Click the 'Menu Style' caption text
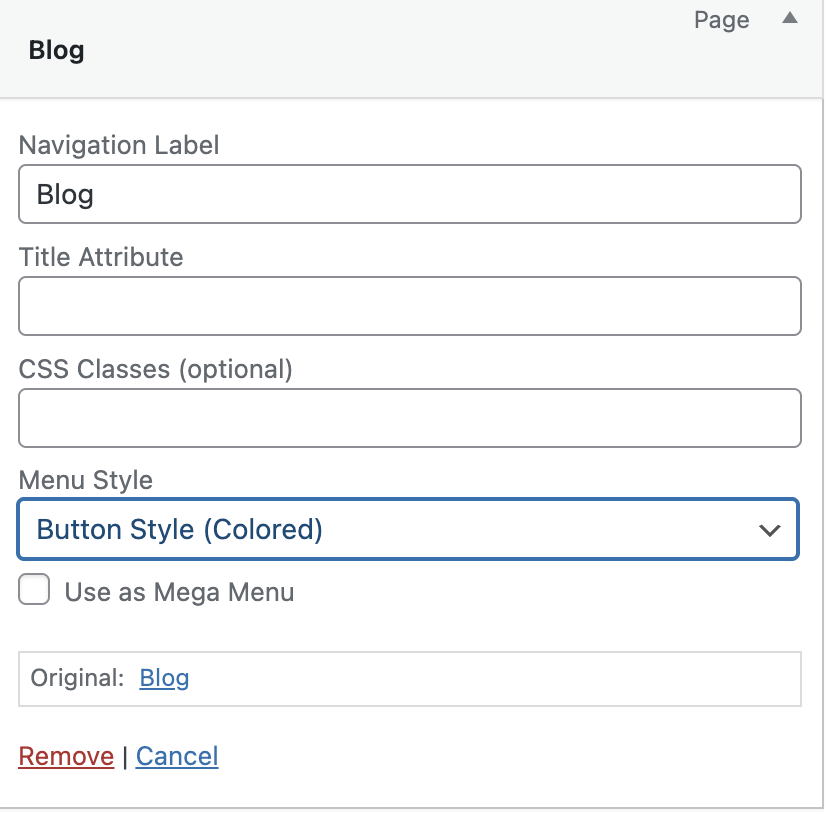The width and height of the screenshot is (828, 820). pyautogui.click(x=85, y=480)
